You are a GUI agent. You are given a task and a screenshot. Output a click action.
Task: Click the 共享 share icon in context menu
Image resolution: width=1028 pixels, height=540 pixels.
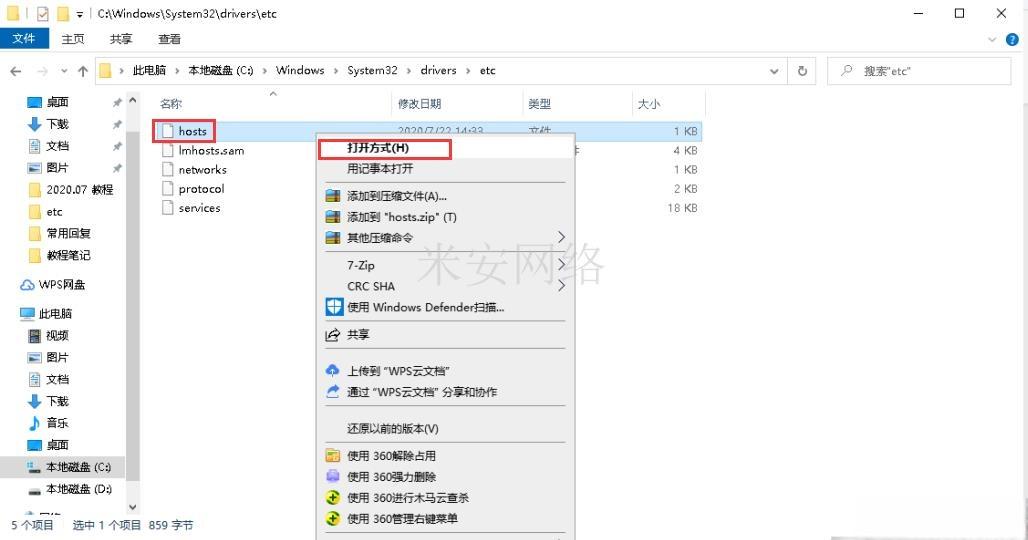pos(333,335)
